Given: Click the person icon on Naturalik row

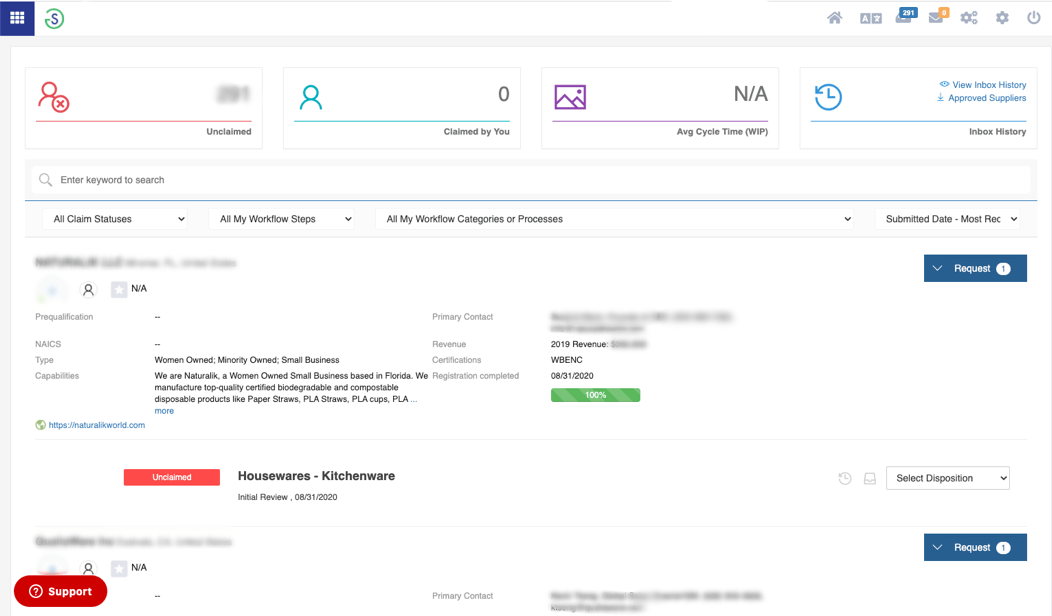Looking at the screenshot, I should pyautogui.click(x=88, y=290).
